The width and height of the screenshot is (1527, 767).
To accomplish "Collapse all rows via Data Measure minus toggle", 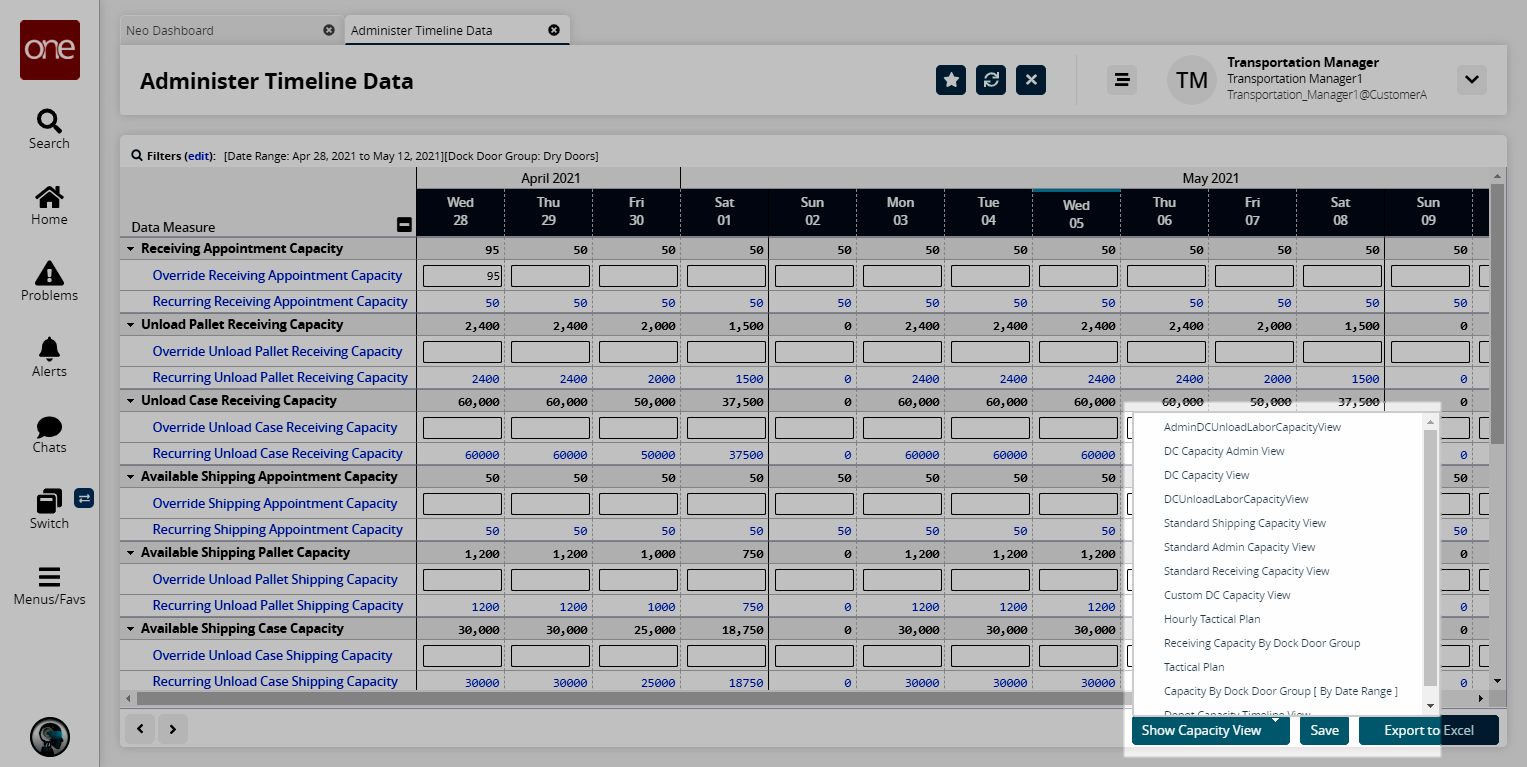I will point(404,225).
